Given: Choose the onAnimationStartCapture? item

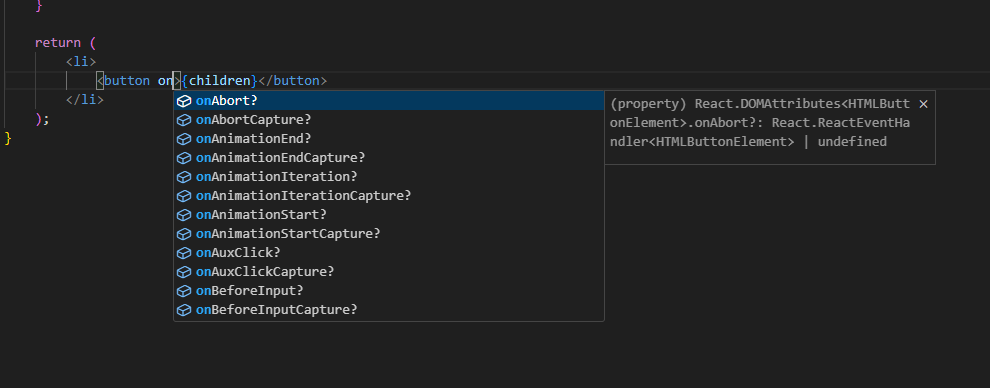Looking at the screenshot, I should [389, 233].
